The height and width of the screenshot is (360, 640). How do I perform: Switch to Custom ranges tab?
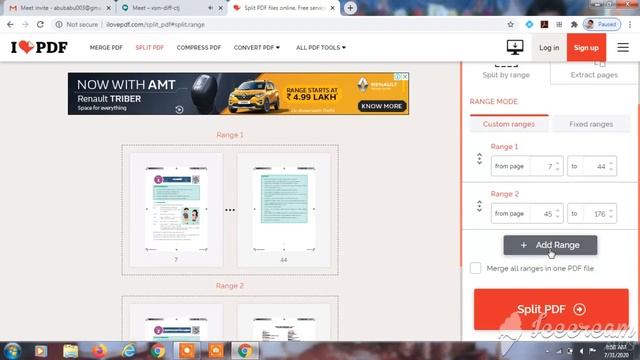point(509,124)
